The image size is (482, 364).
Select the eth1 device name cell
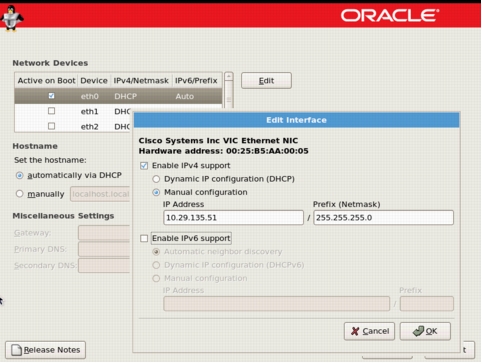(90, 111)
